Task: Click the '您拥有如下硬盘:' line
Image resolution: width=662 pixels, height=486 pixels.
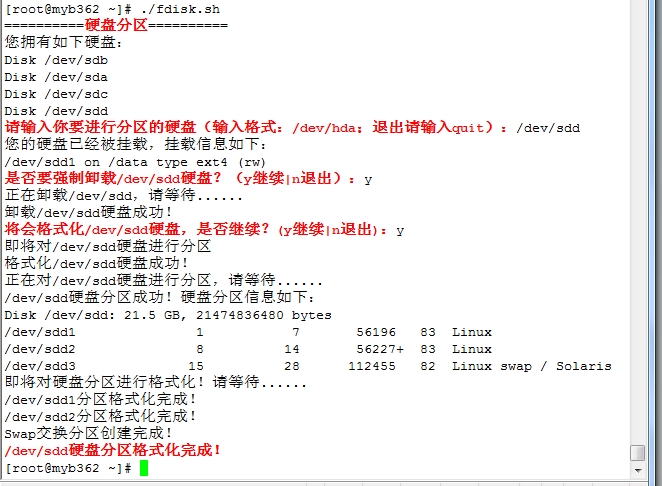Action: tap(63, 42)
